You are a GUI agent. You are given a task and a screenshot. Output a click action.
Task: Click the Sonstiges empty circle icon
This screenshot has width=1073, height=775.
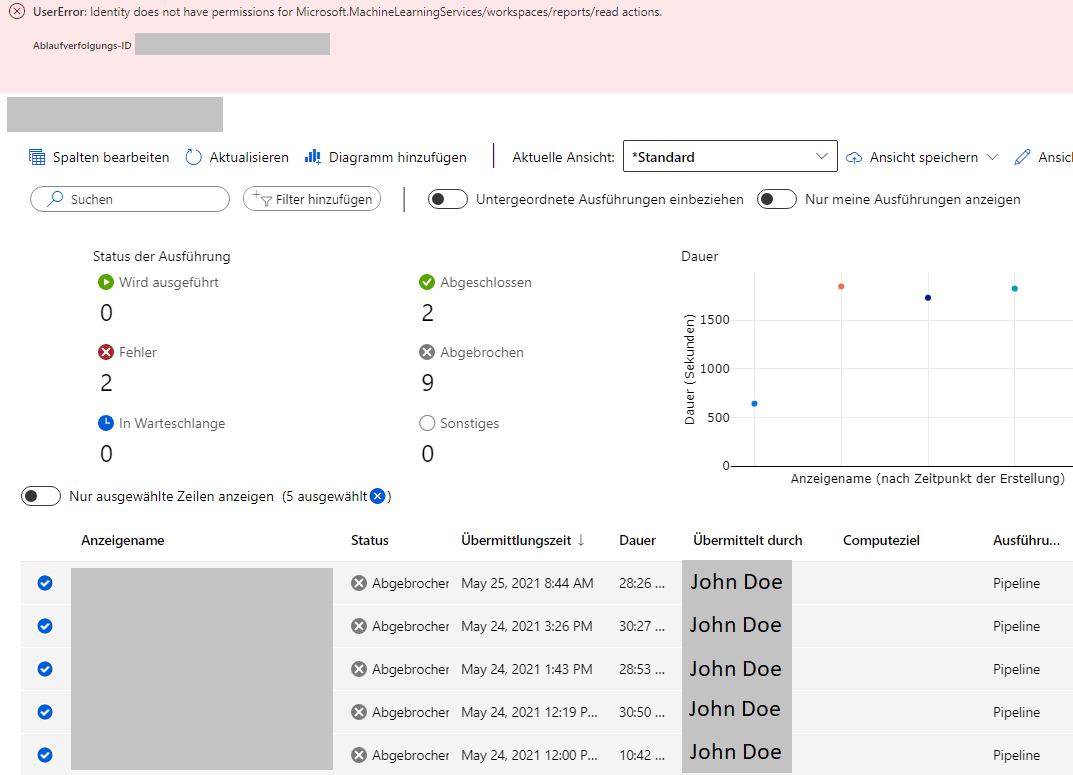point(427,423)
